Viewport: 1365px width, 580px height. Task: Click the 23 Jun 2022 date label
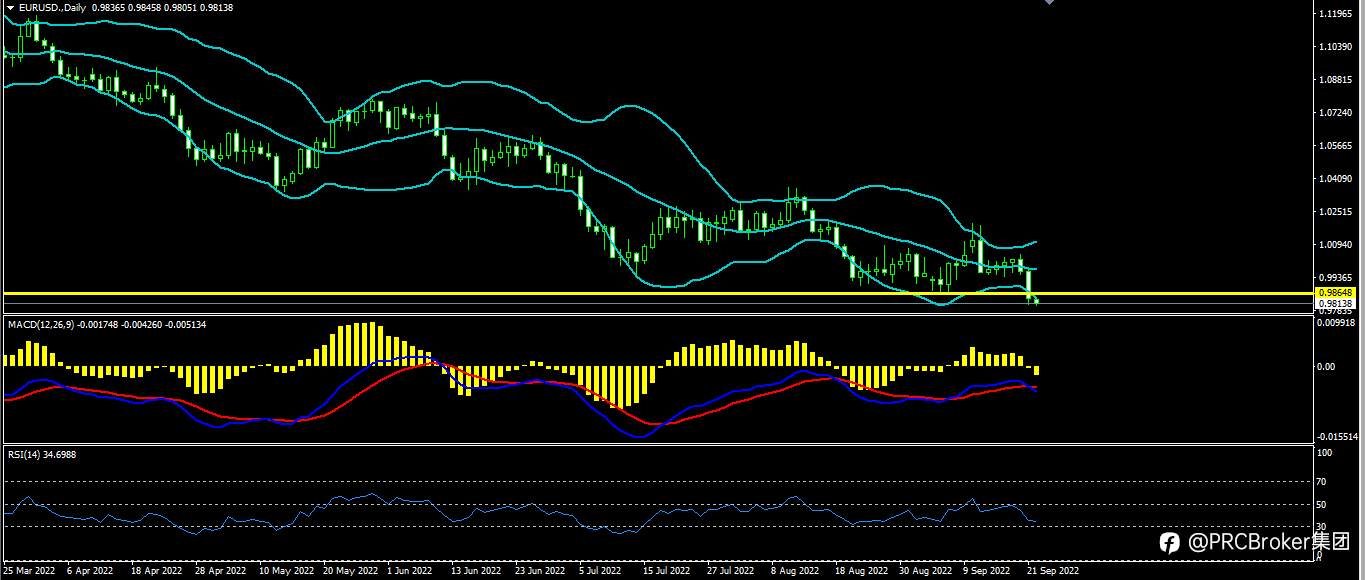pos(541,571)
